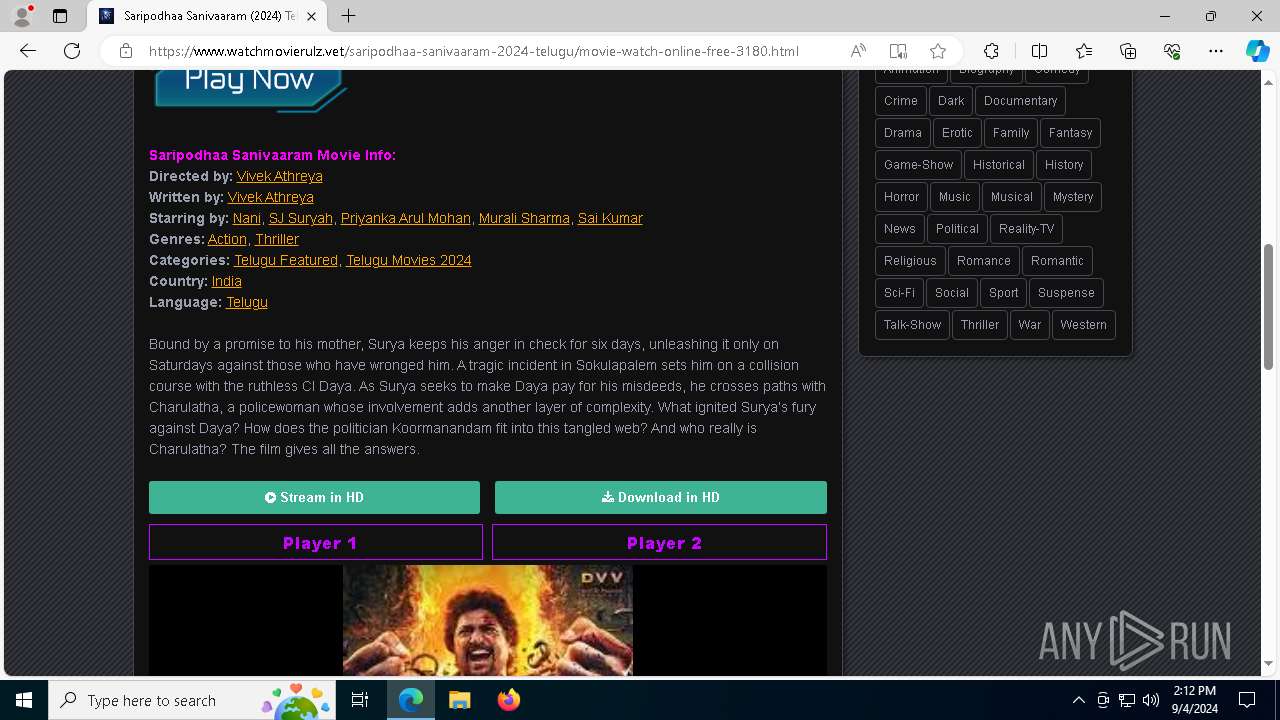Screen dimensions: 1280x720
Task: Select Western genre tag
Action: point(1083,325)
